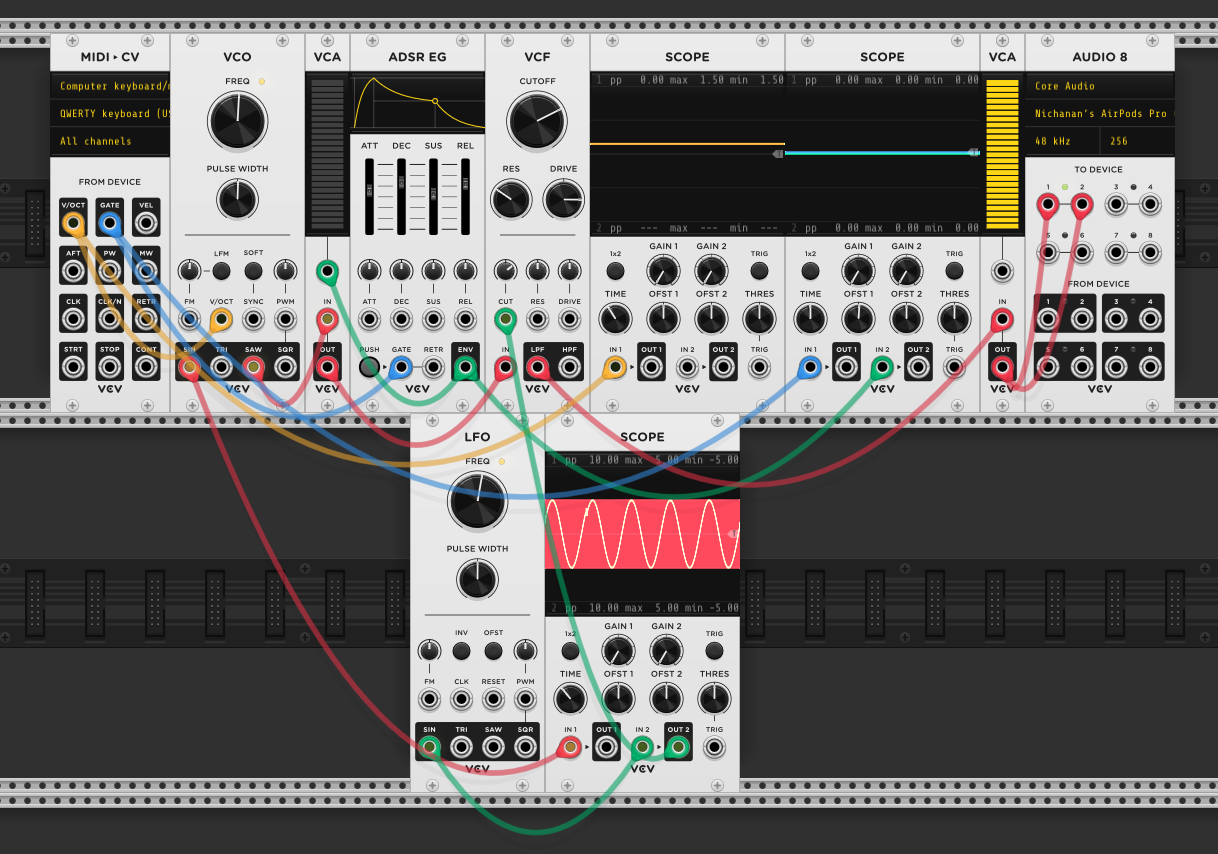Open the 48 kHz sample rate dropdown
The height and width of the screenshot is (854, 1218).
(1062, 141)
